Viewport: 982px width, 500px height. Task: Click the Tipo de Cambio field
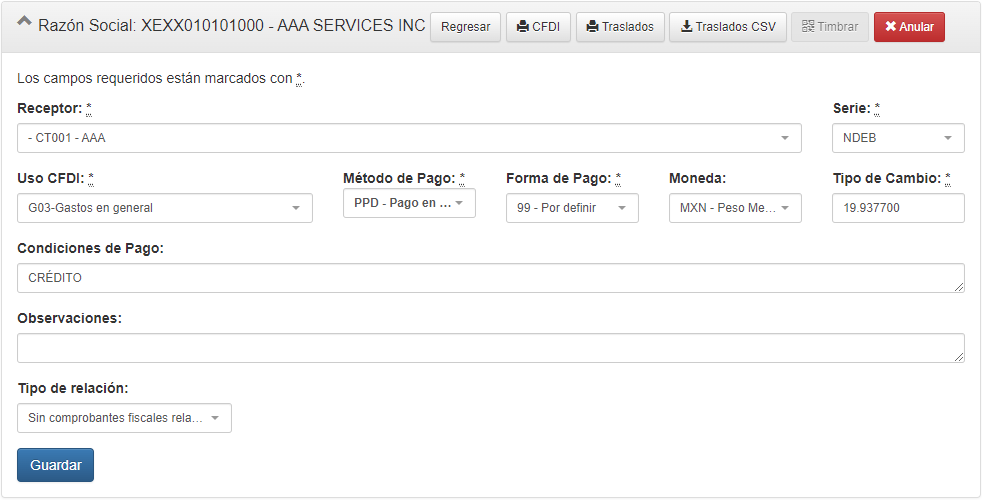pos(897,208)
